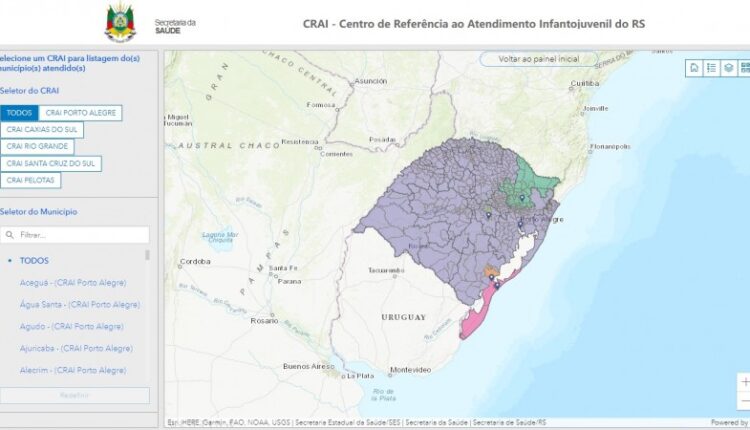
Task: Open the map bookmarks icon
Action: click(x=693, y=68)
